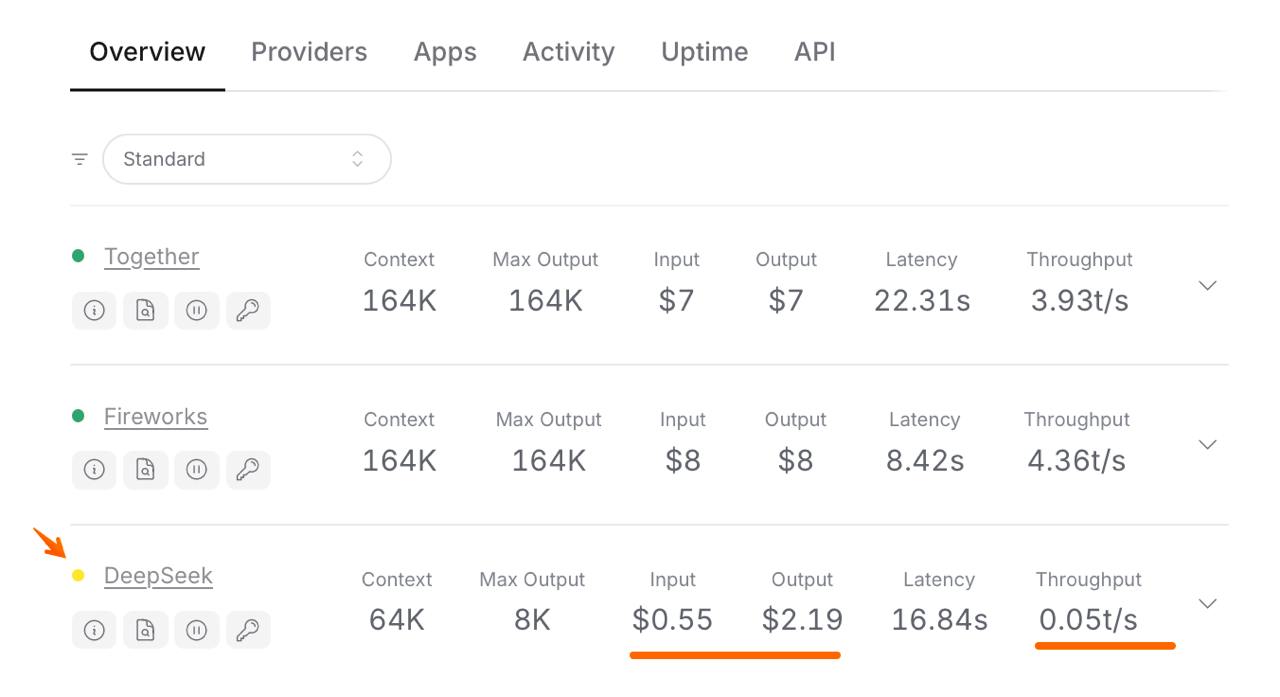
Task: View the Uptime tab
Action: click(x=704, y=52)
